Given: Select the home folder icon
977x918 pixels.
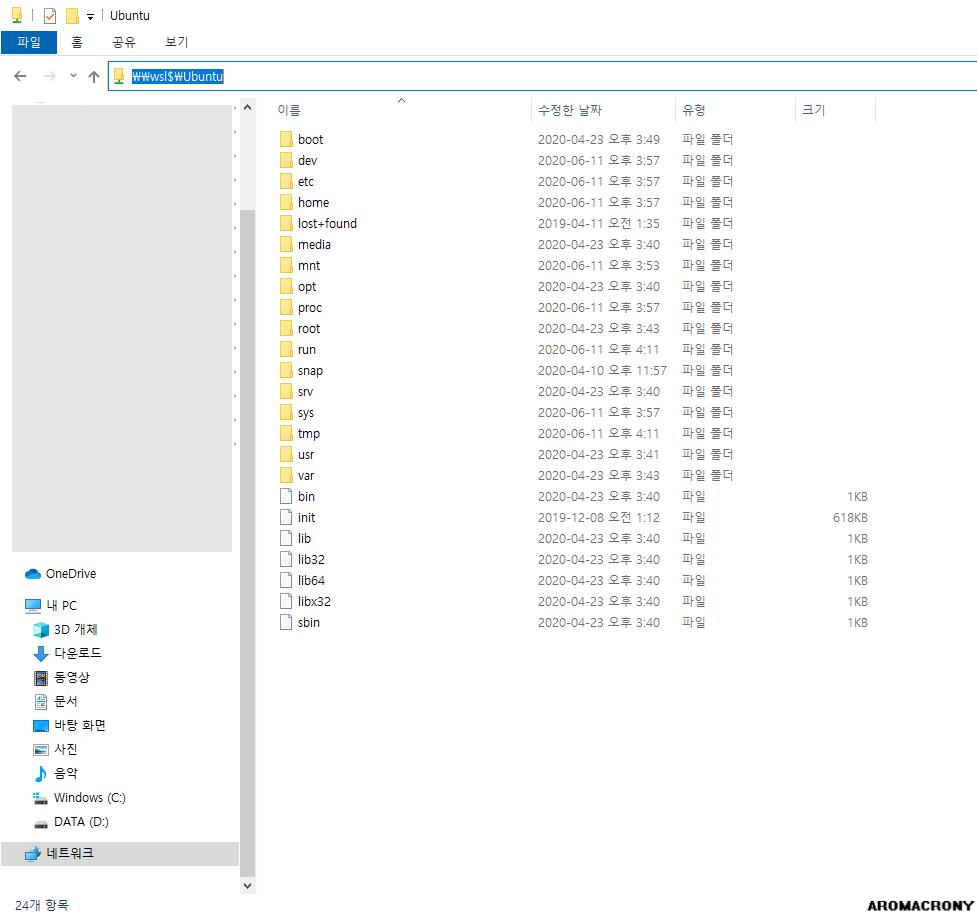Looking at the screenshot, I should click(286, 203).
